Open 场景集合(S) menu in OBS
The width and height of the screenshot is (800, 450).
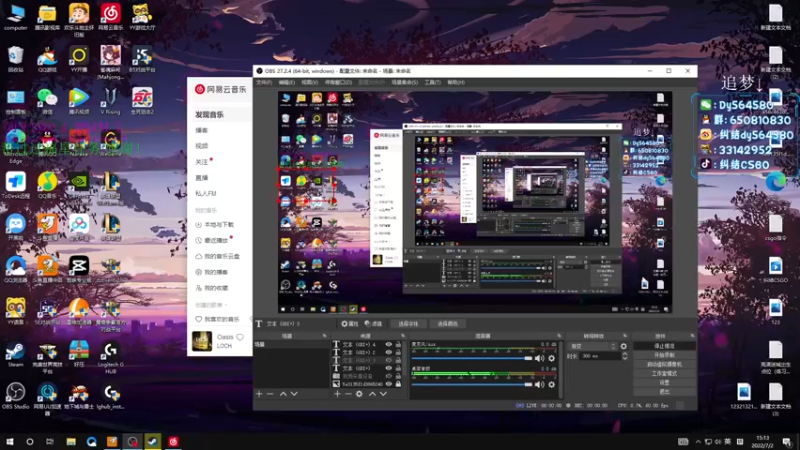point(405,82)
